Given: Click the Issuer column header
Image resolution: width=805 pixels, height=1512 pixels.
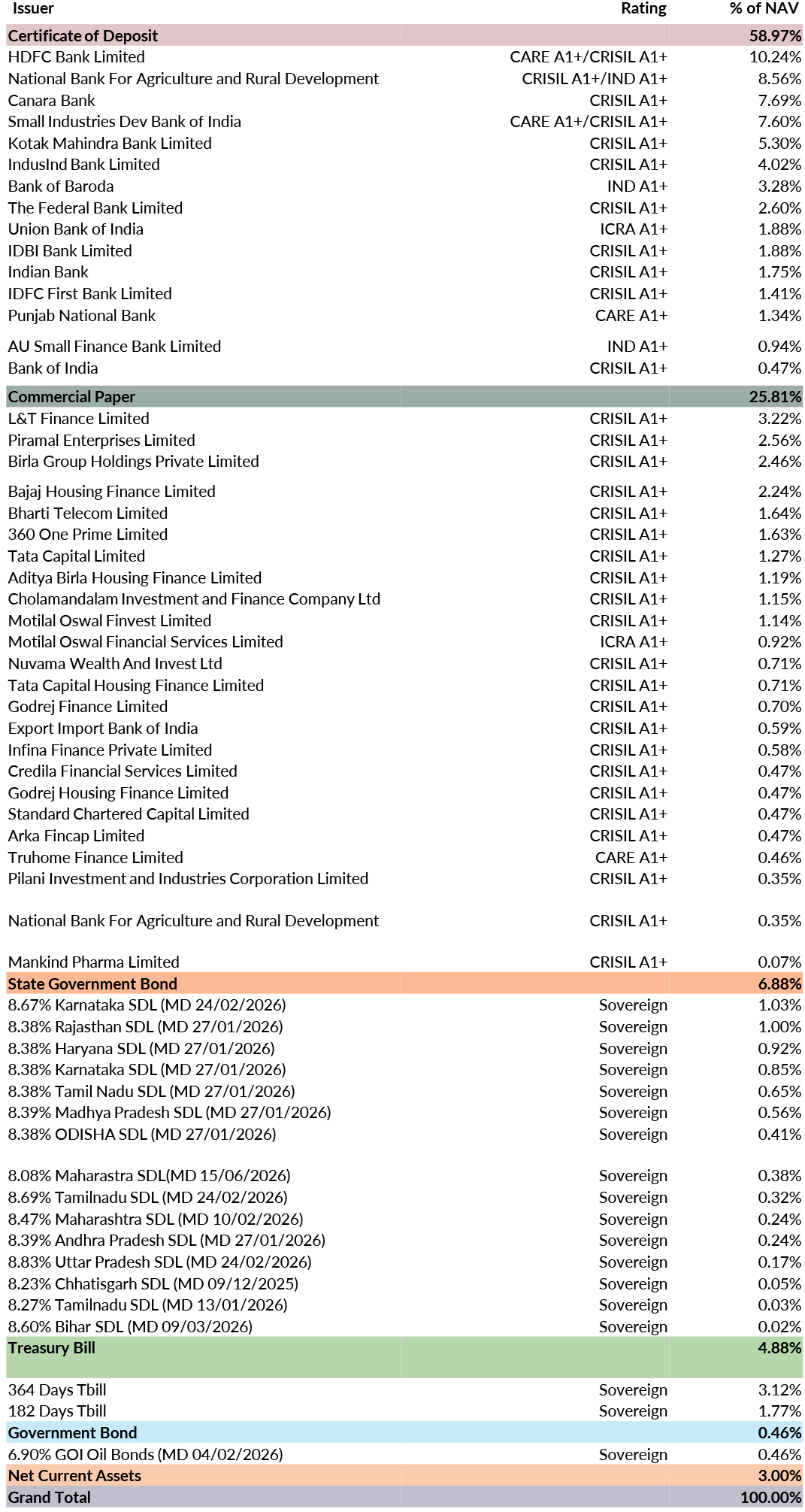Looking at the screenshot, I should click(33, 9).
